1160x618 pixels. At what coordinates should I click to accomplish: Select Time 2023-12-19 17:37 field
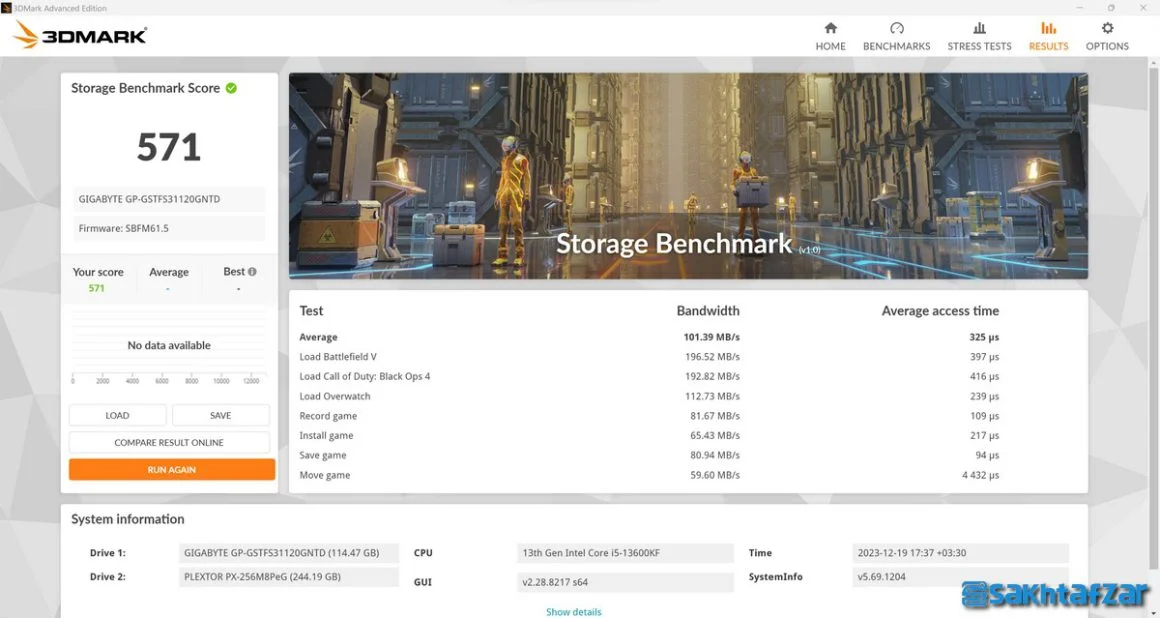point(960,553)
